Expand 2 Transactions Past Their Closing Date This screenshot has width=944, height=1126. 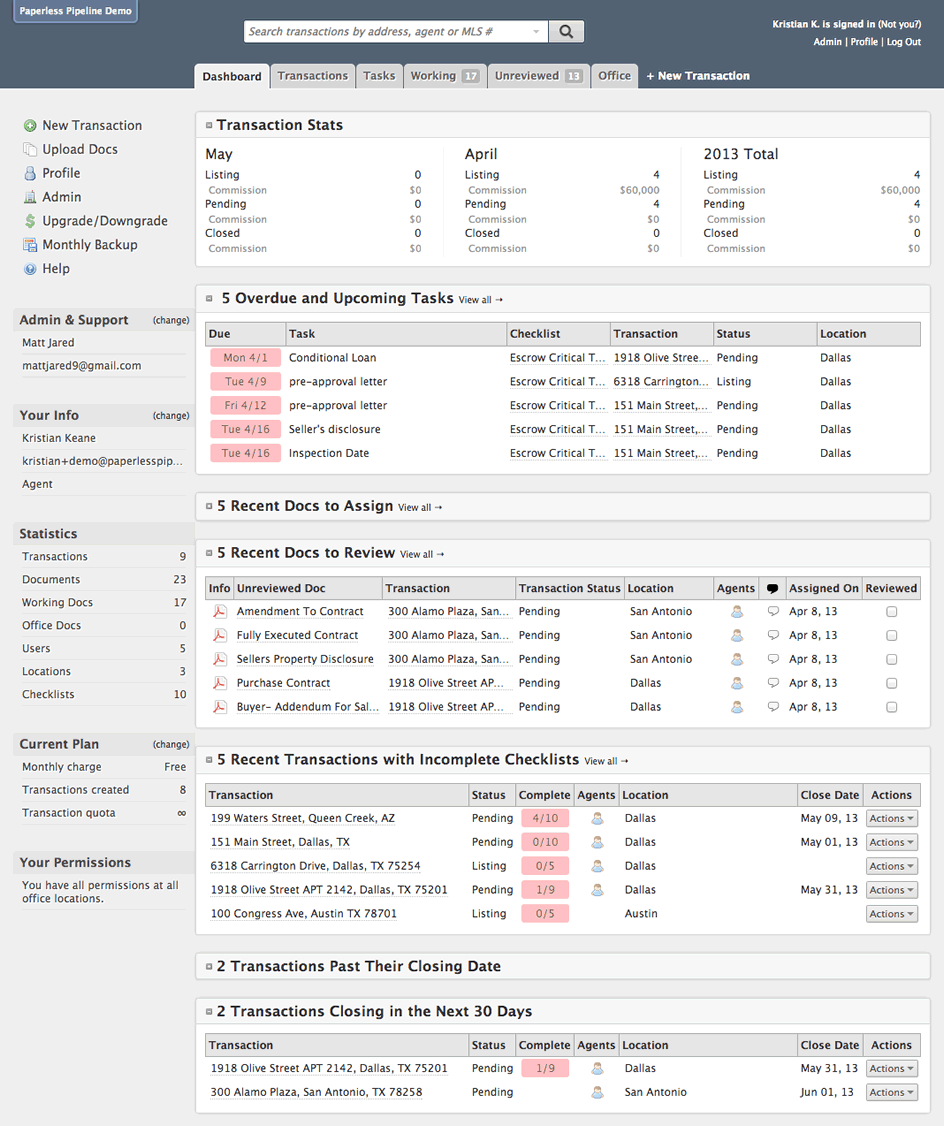[x=209, y=967]
